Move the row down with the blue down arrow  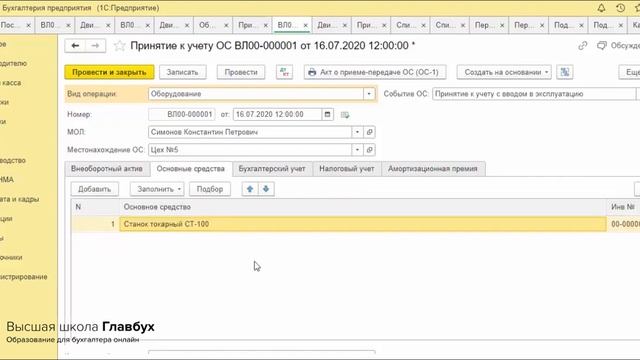coord(266,189)
